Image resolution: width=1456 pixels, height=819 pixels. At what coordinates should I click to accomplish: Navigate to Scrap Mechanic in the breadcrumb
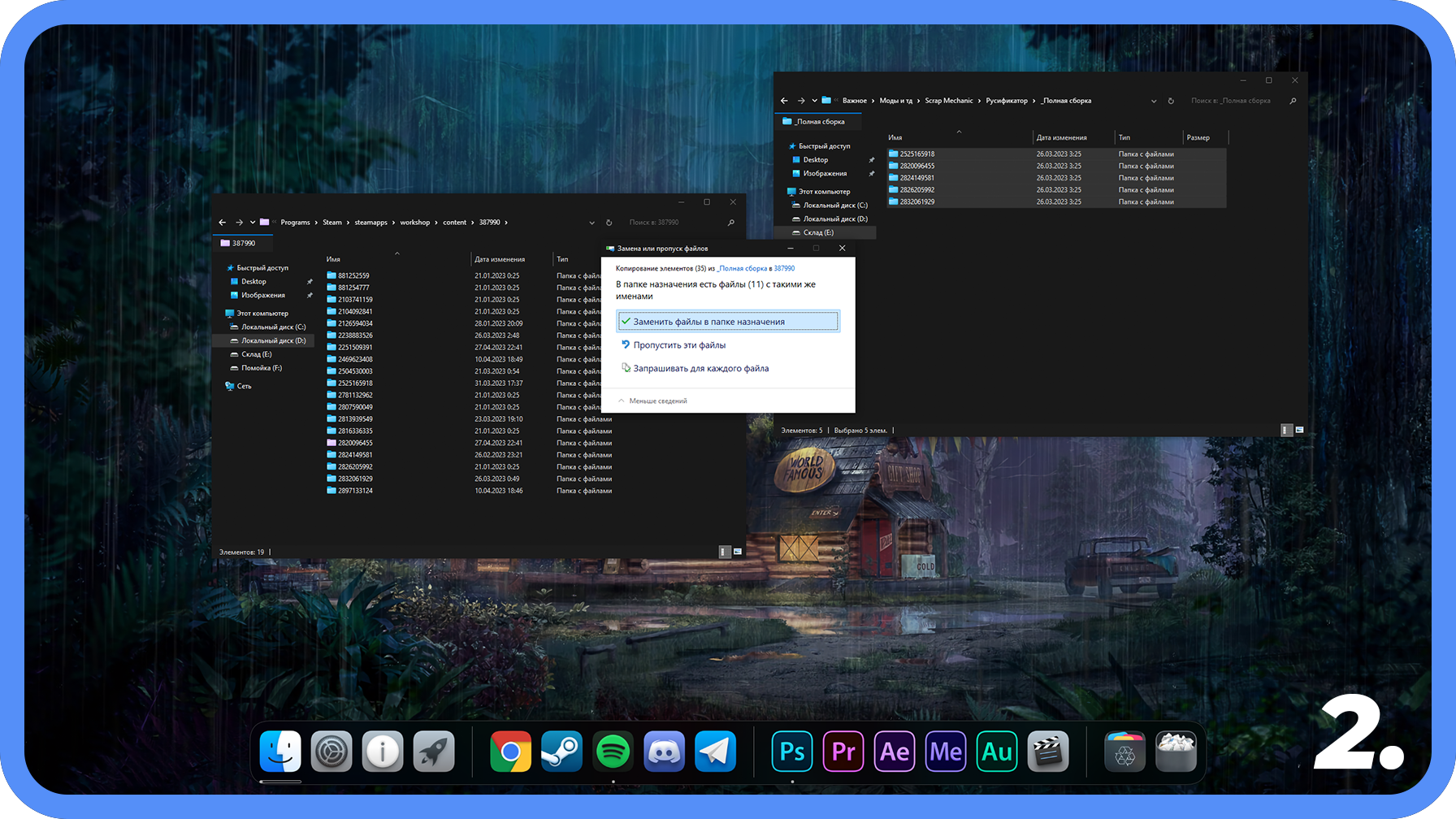click(949, 101)
